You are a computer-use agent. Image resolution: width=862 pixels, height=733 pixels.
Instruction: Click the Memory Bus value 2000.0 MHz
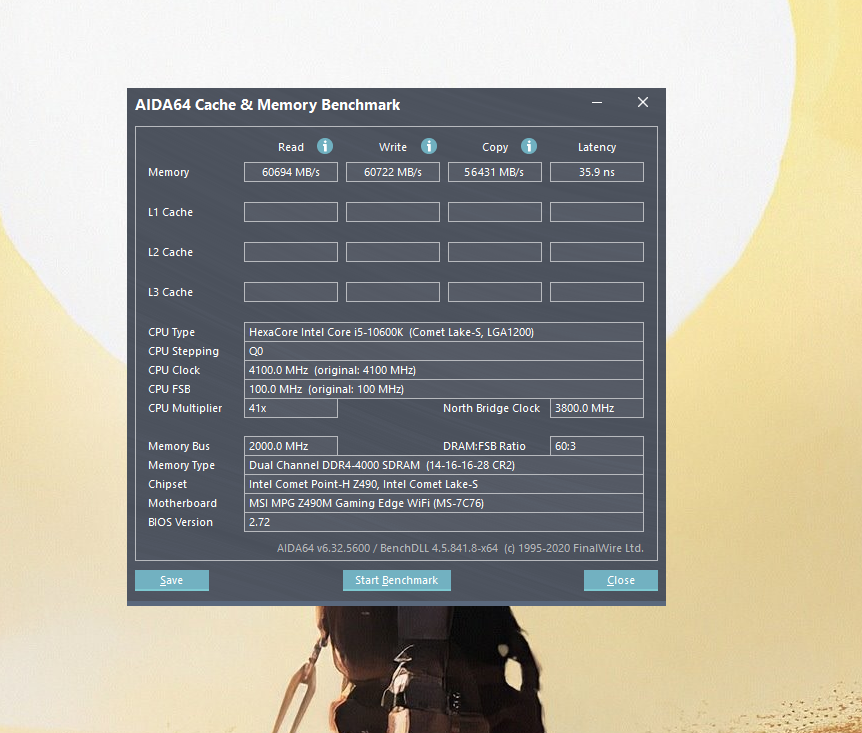tap(291, 446)
